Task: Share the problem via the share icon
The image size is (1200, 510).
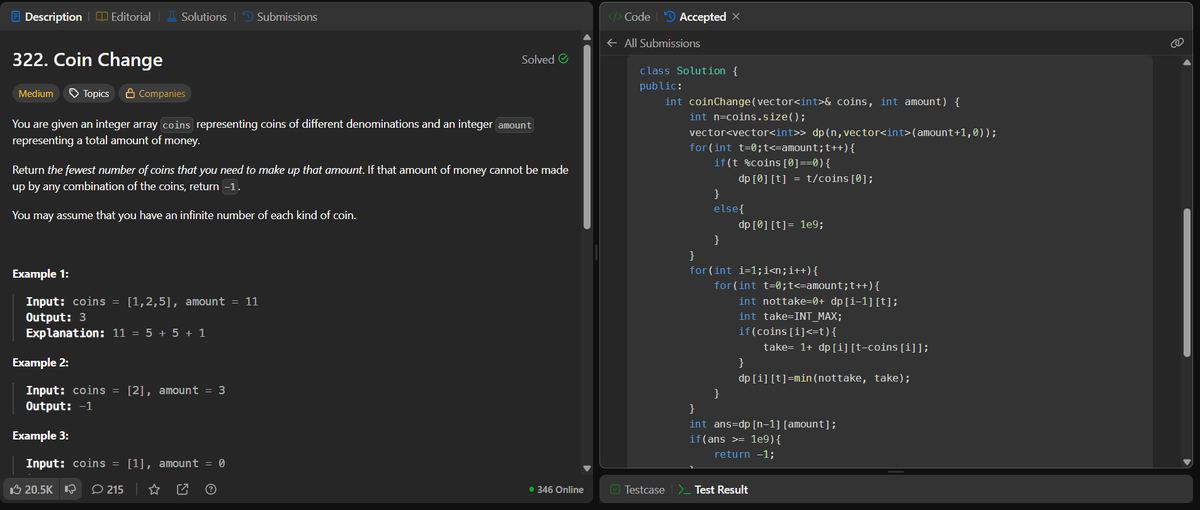Action: [183, 490]
